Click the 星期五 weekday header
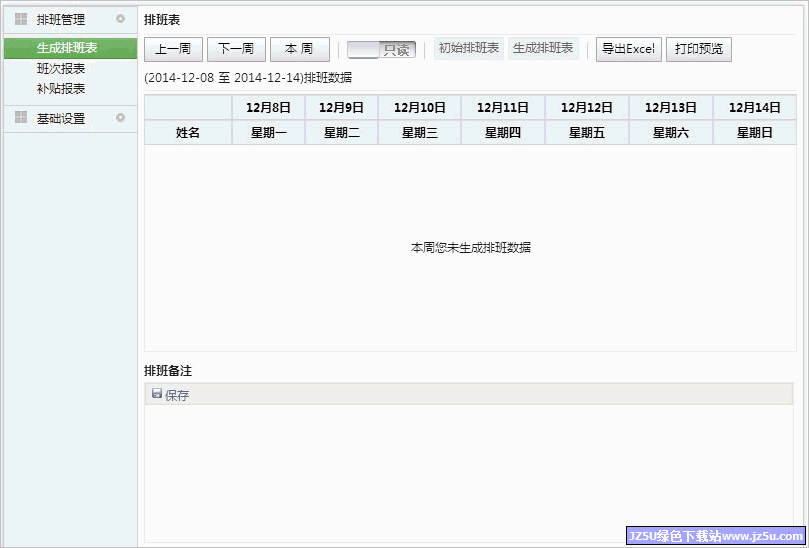 tap(587, 133)
